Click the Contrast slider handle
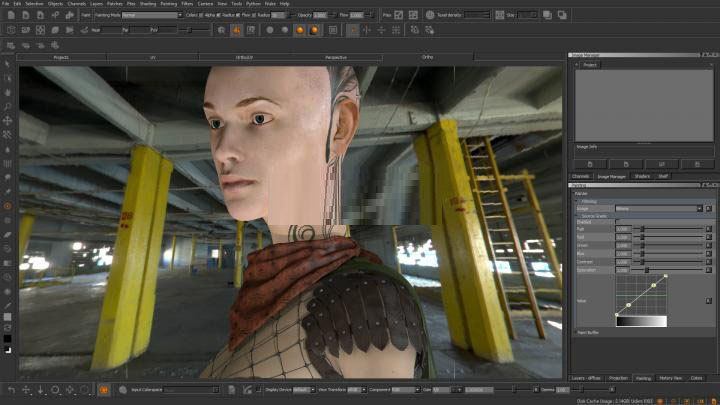720x405 pixels. (642, 262)
